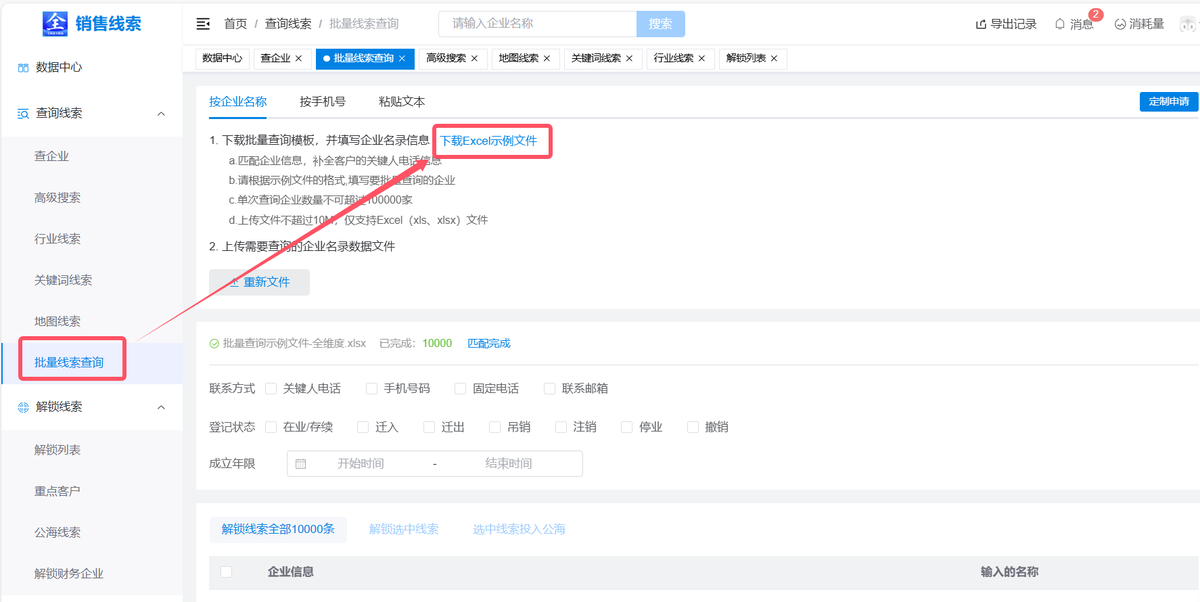The image size is (1200, 602).
Task: Click the 导出记录 export icon
Action: [981, 24]
